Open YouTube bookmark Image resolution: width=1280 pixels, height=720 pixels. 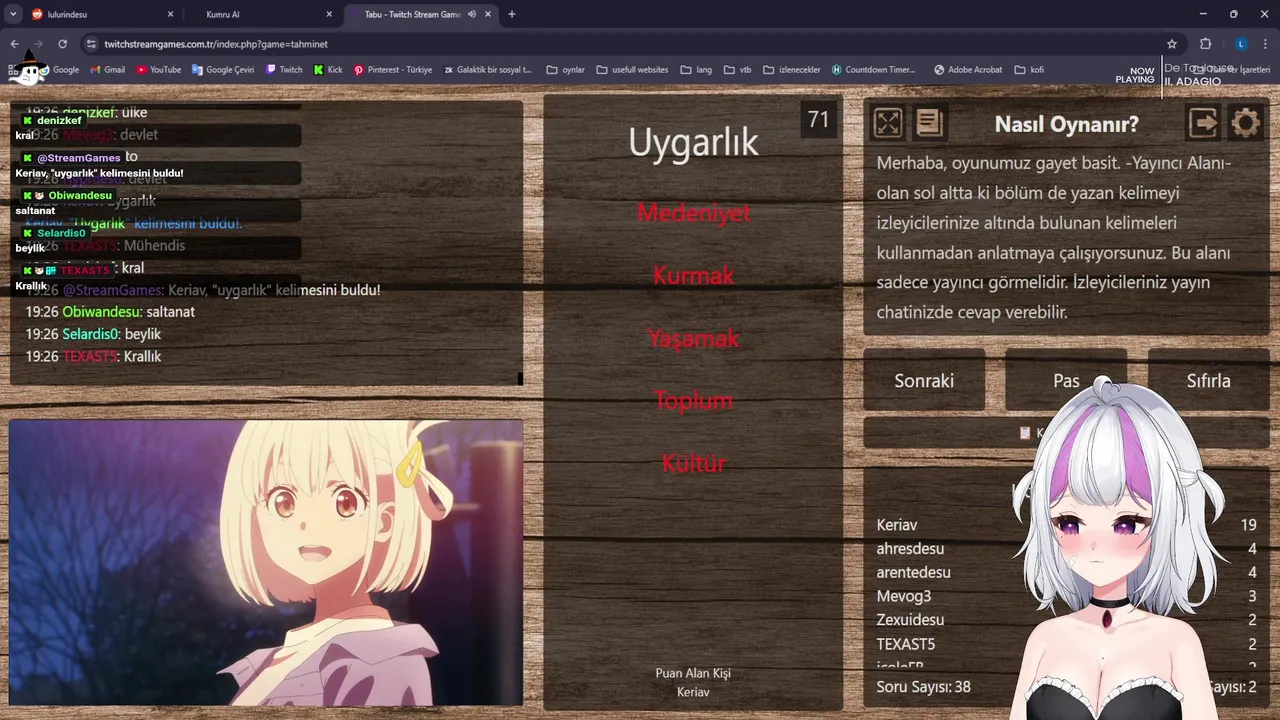tap(159, 70)
